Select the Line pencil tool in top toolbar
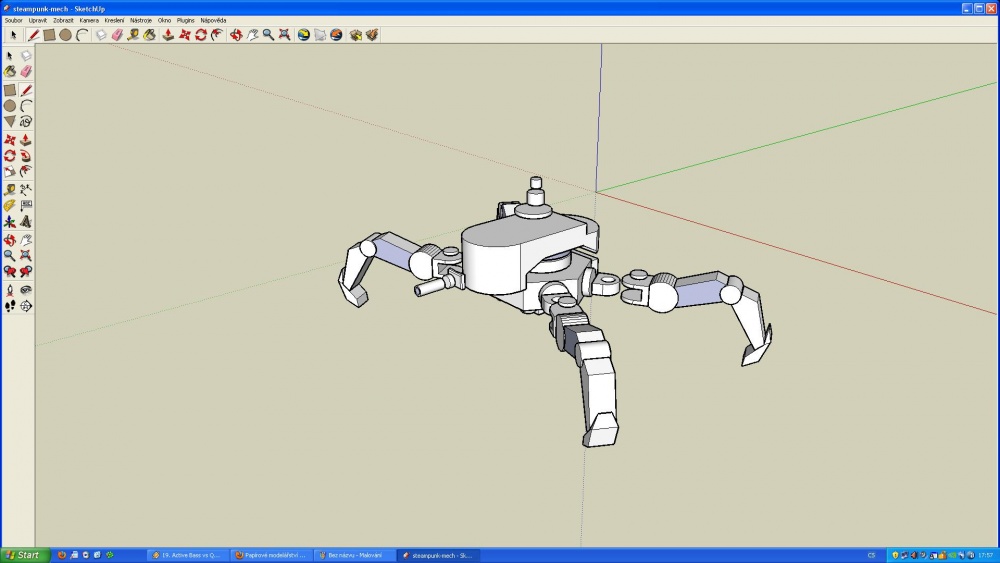This screenshot has width=1000, height=563. pyautogui.click(x=33, y=35)
